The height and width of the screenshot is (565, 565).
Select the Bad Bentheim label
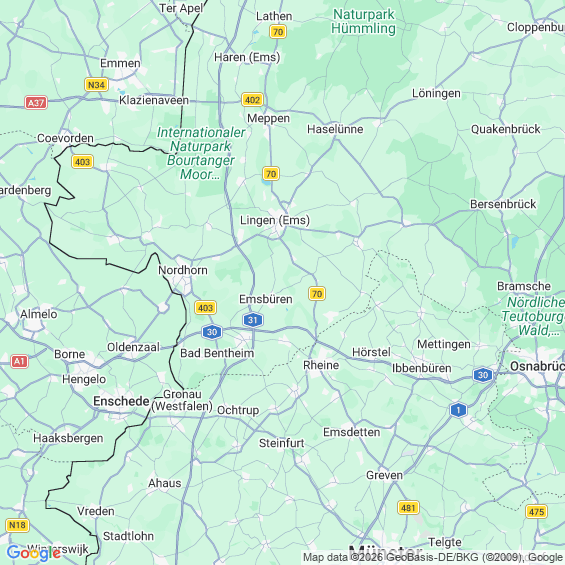(217, 353)
